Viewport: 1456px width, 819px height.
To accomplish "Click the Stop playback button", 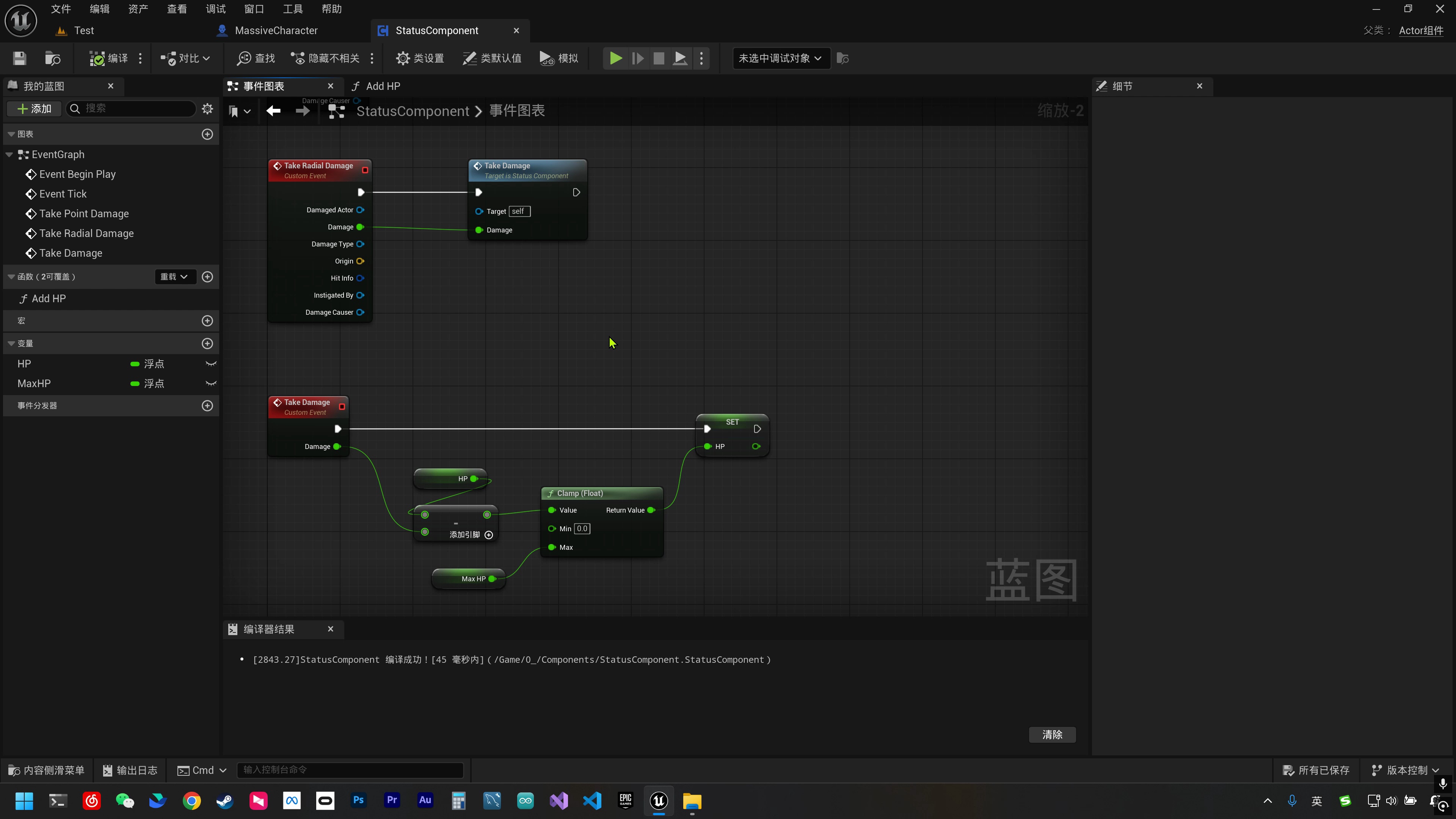I will coord(659,58).
